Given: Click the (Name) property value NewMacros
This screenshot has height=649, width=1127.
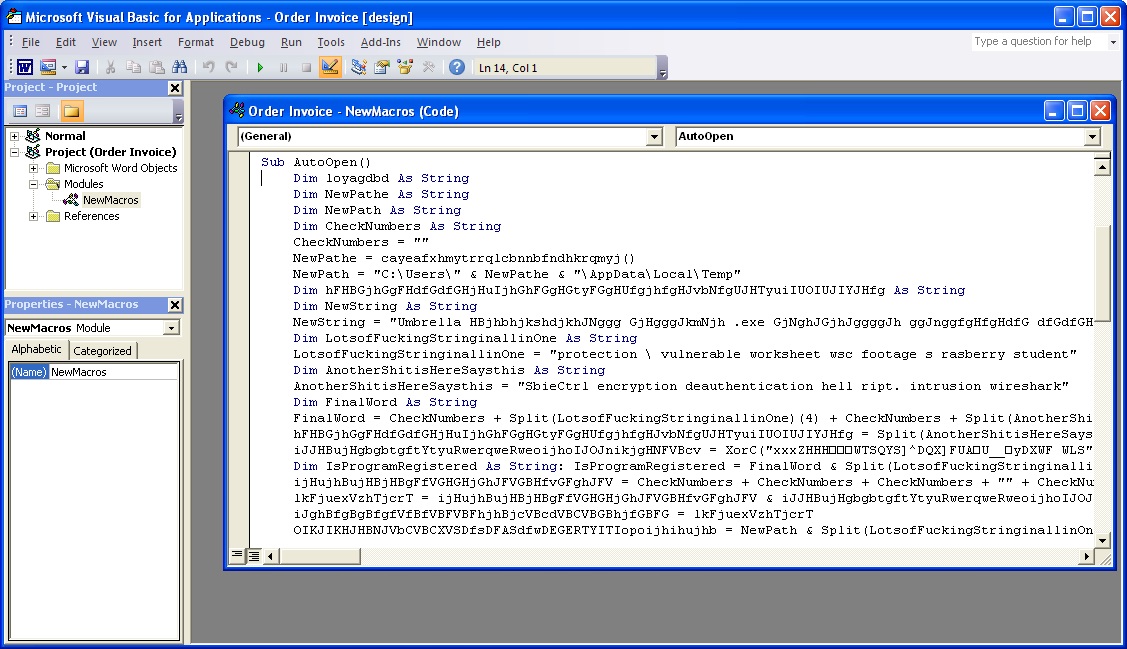Looking at the screenshot, I should (113, 372).
